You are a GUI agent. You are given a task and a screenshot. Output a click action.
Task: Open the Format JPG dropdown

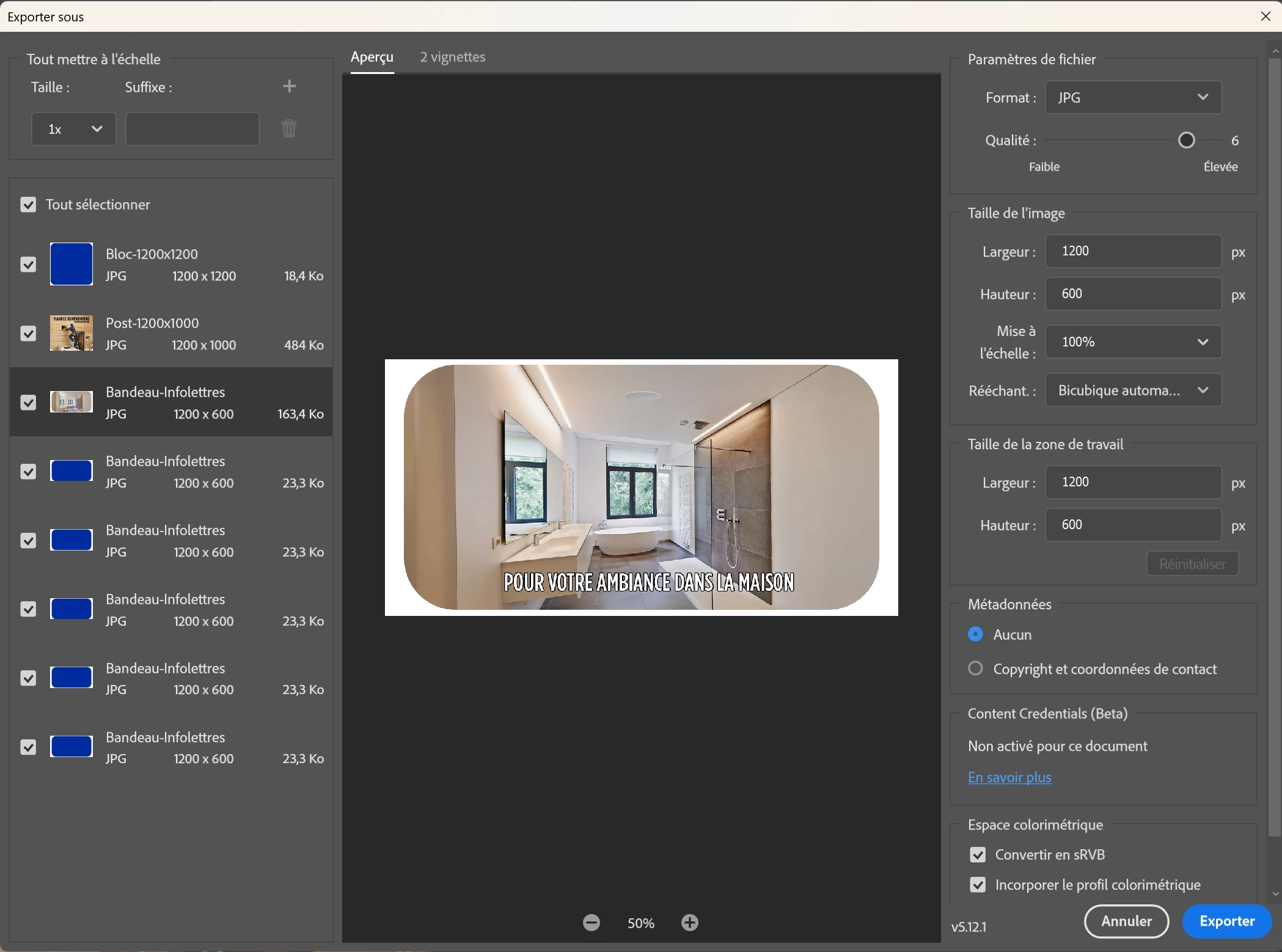click(1133, 97)
